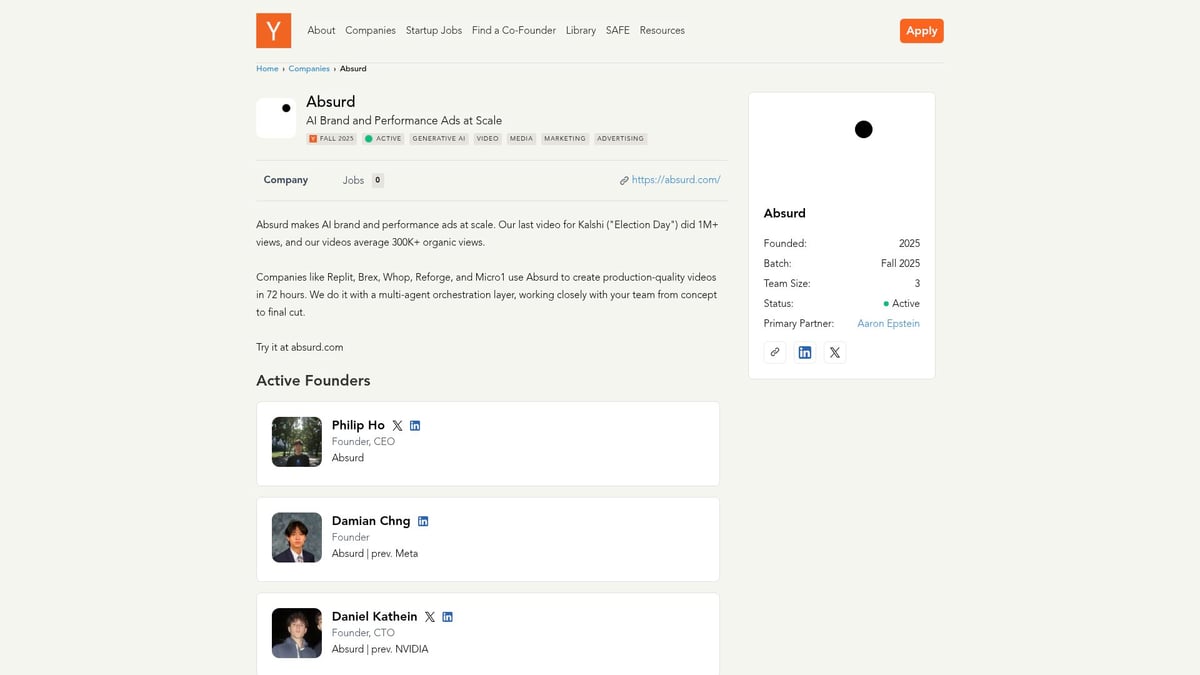Open Daniel Kathein's X profile icon
Screen dimensions: 1200x675
(x=430, y=617)
